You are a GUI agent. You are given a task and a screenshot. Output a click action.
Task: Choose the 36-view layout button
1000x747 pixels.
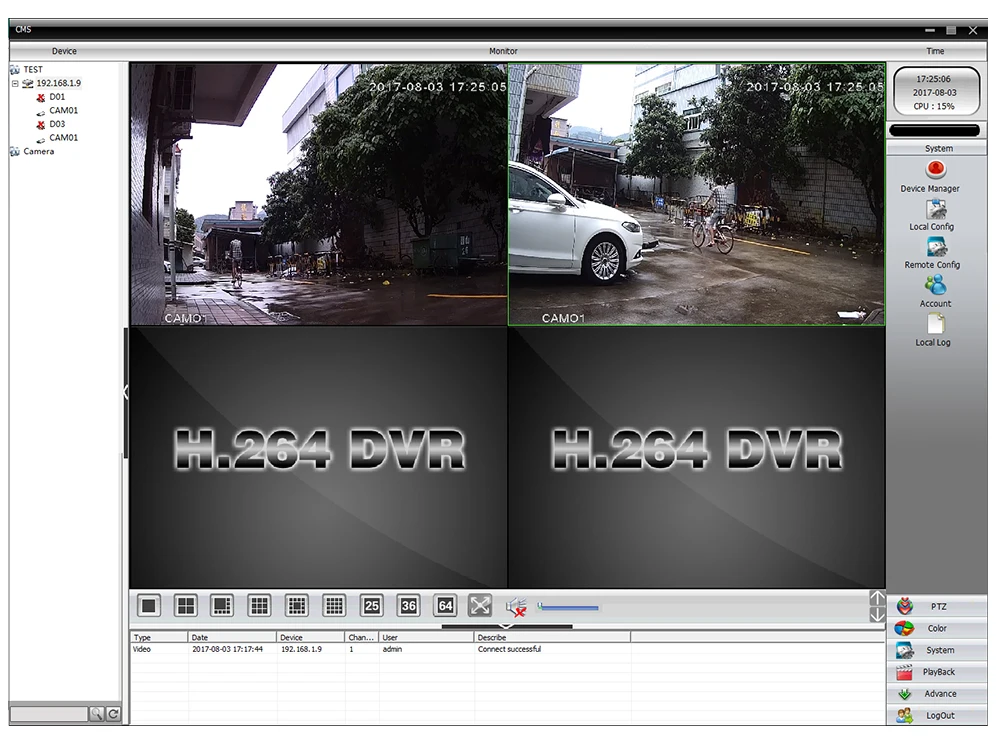tap(409, 605)
